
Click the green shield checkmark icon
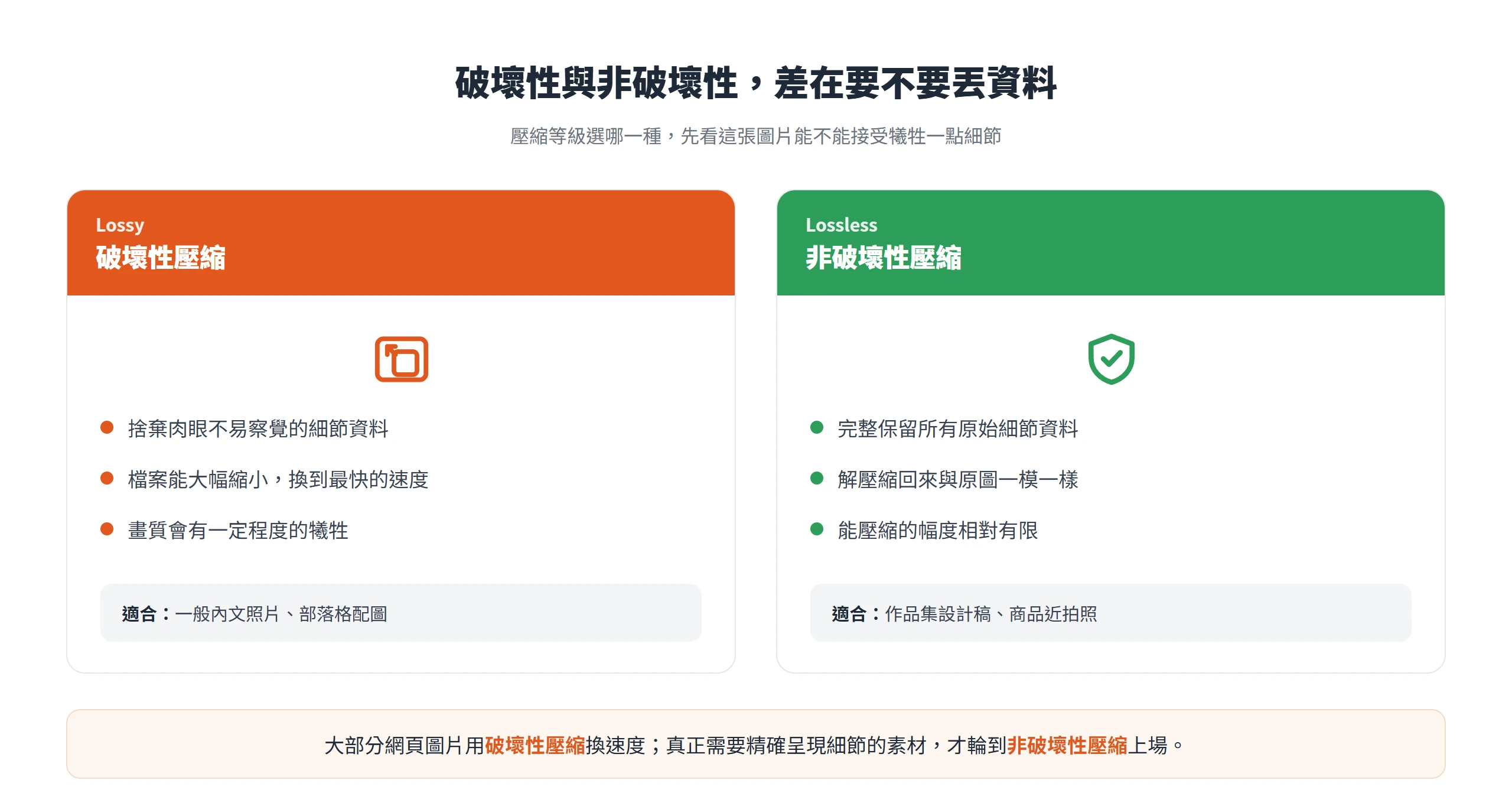click(1111, 359)
